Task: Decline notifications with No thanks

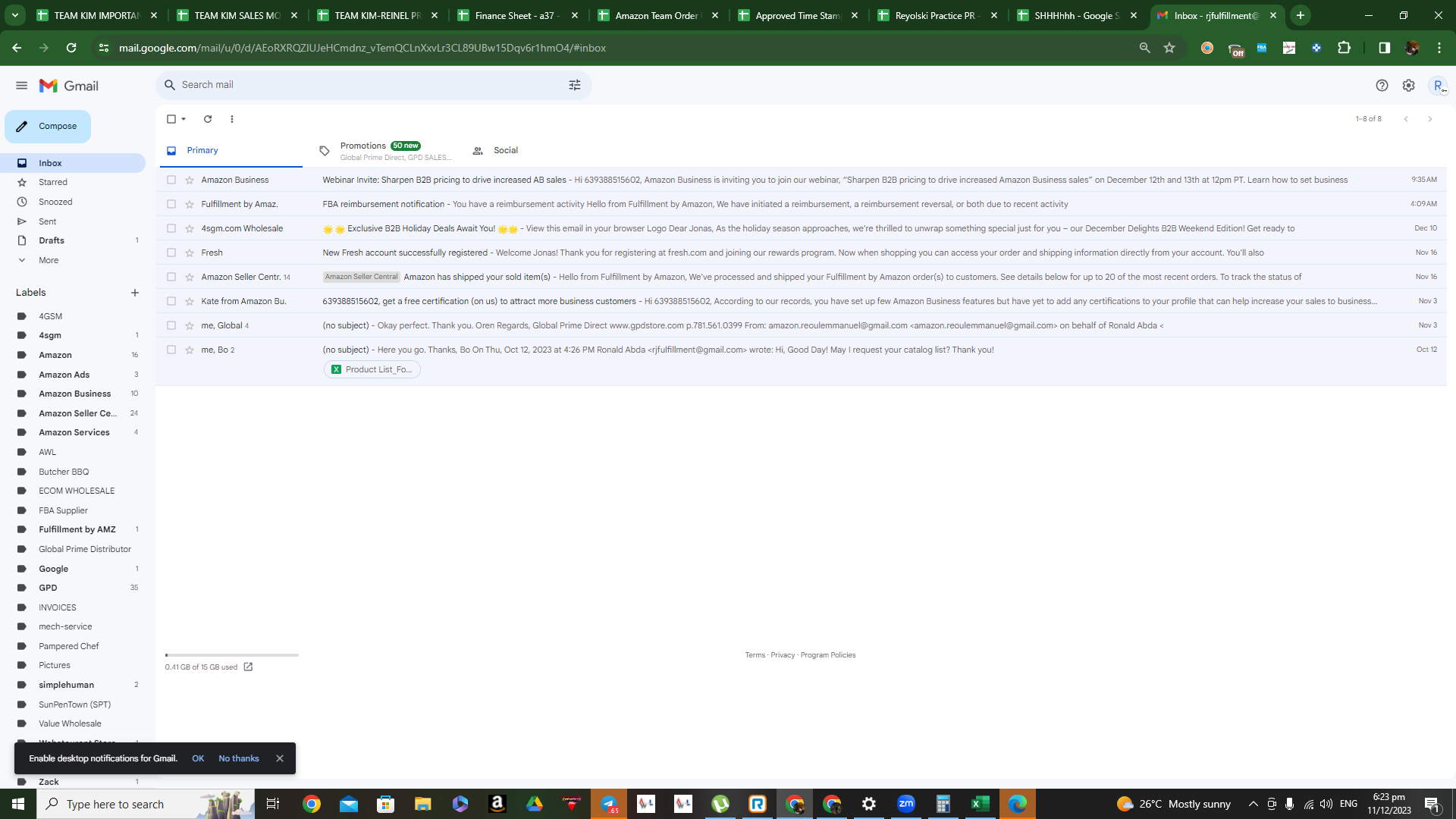Action: tap(239, 759)
